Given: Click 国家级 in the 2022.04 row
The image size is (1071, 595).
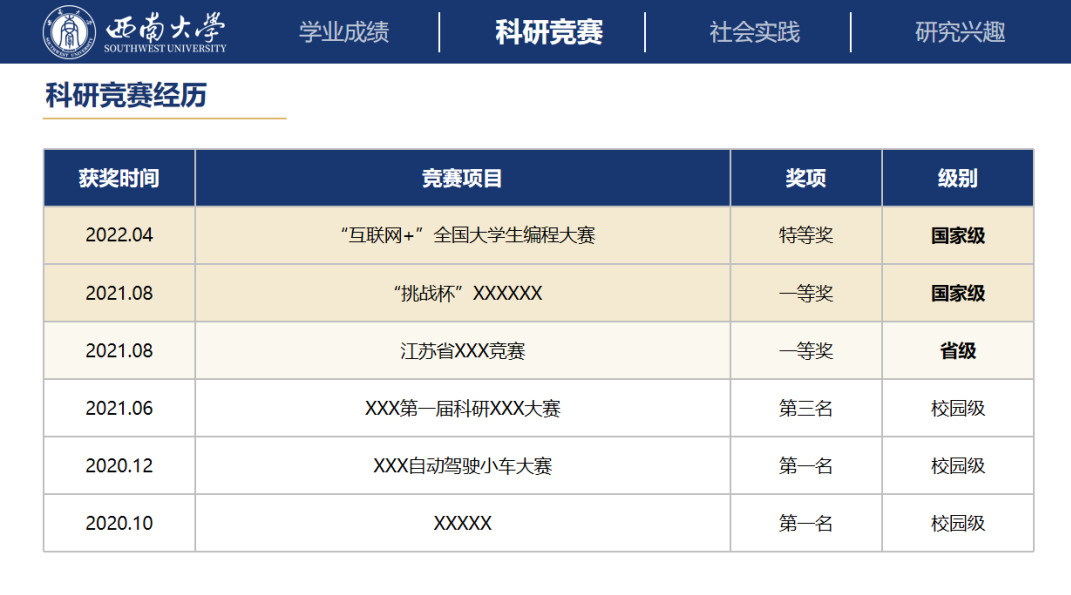Looking at the screenshot, I should pyautogui.click(x=958, y=235).
